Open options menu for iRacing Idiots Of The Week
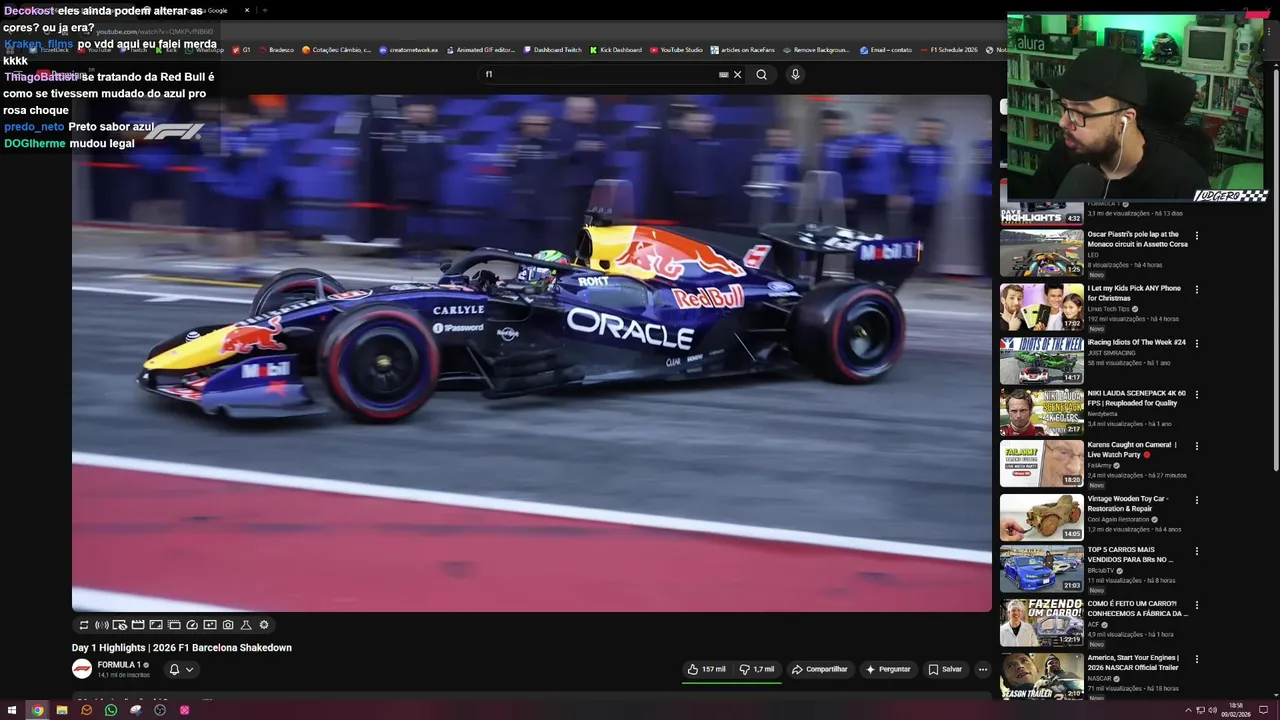1280x720 pixels. 1197,343
